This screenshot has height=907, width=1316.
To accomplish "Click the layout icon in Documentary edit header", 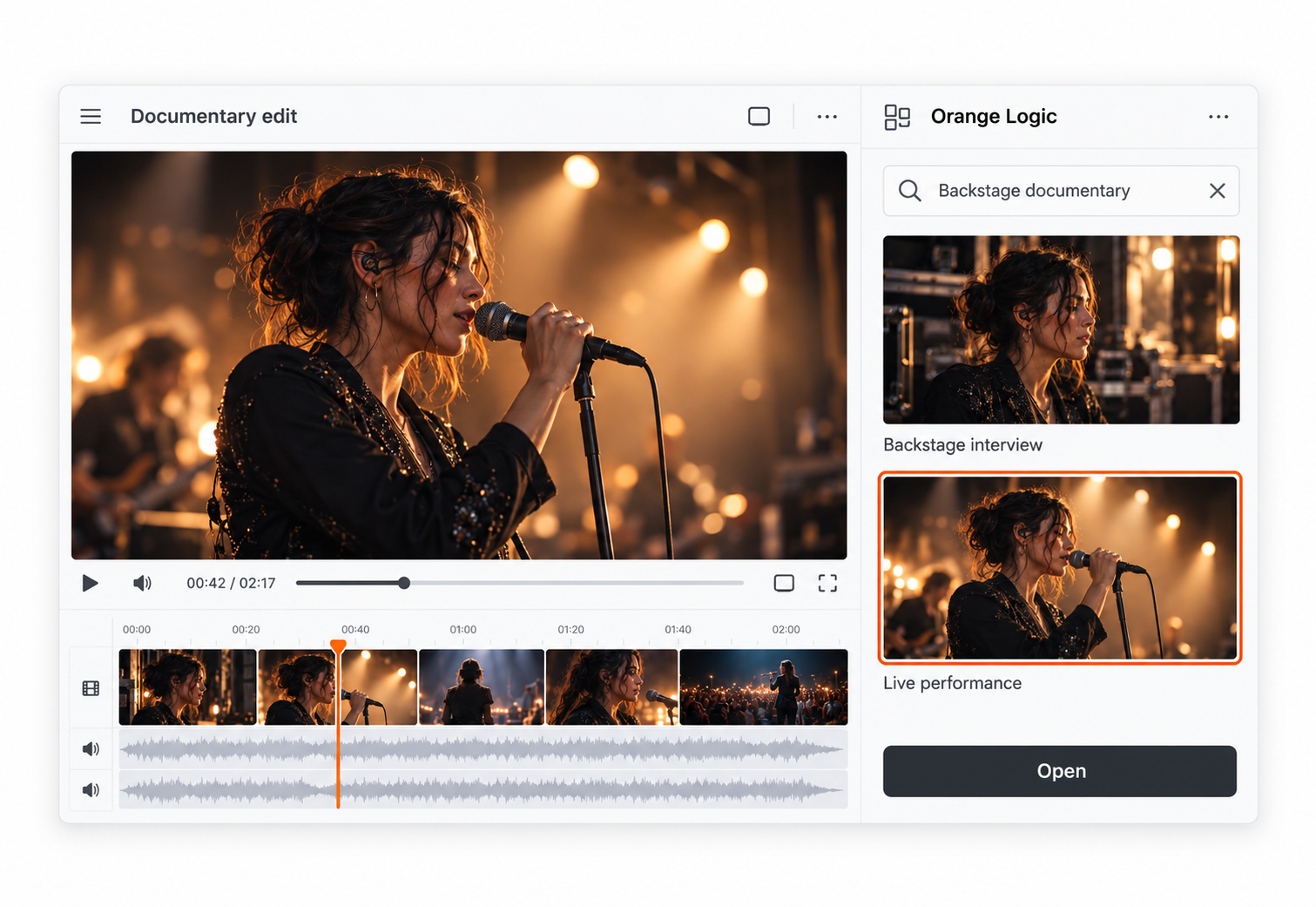I will pos(759,117).
